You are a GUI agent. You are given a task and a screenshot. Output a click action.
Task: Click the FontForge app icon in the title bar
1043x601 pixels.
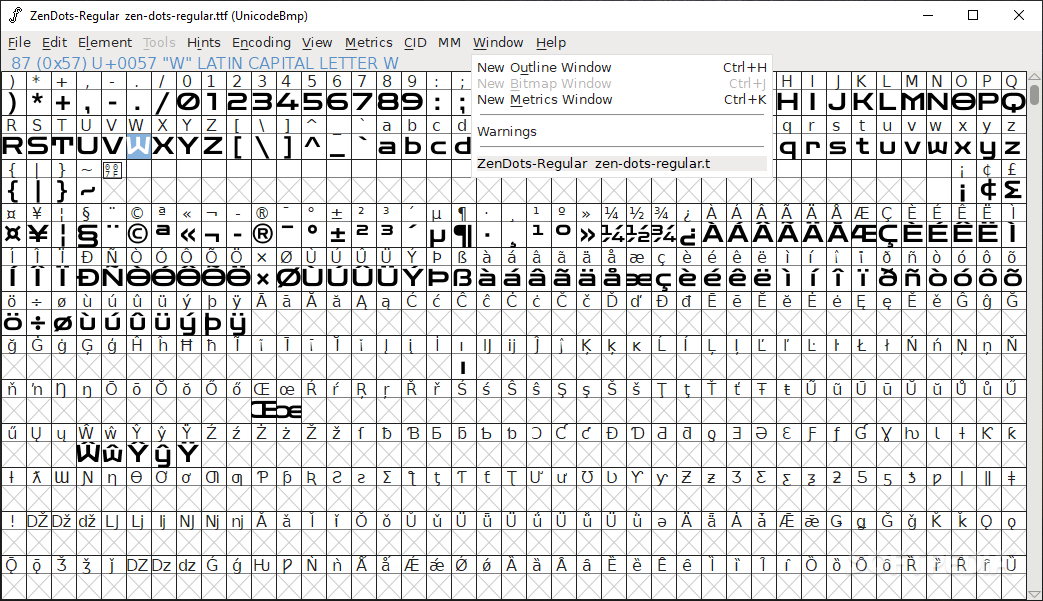click(x=15, y=15)
